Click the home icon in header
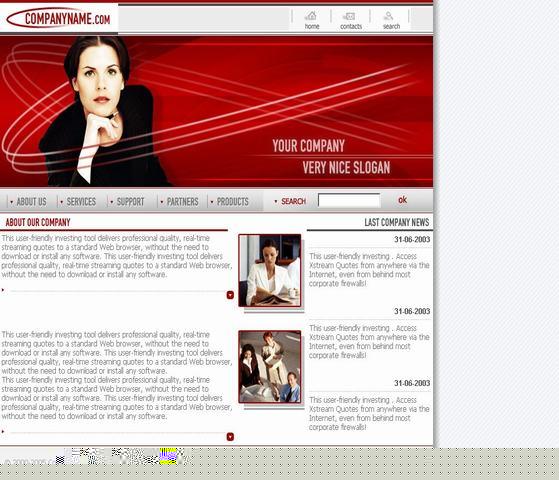559x480 pixels. tap(312, 16)
